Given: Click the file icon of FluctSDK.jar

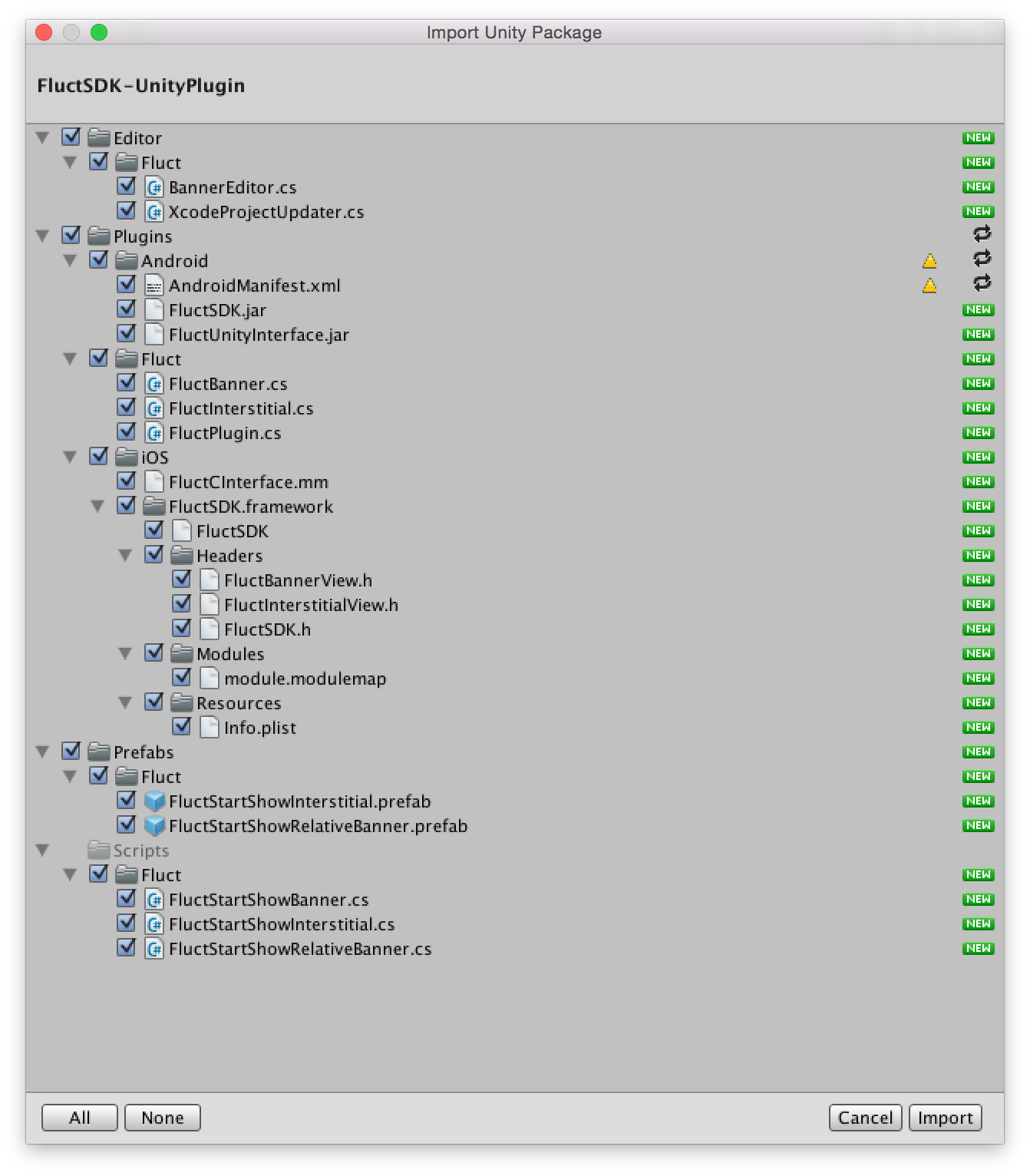Looking at the screenshot, I should tap(154, 310).
